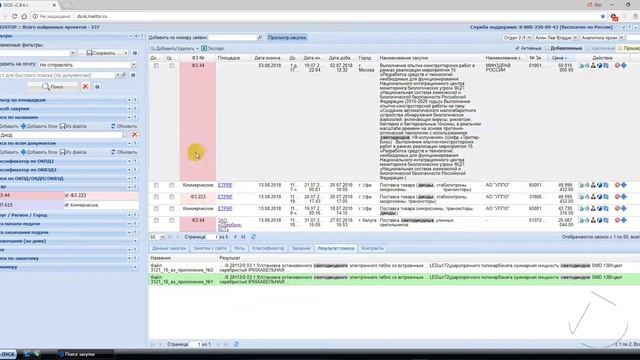Viewport: 640px width, 360px height.
Task: Click document search icon beside quick search field
Action: pos(123,75)
